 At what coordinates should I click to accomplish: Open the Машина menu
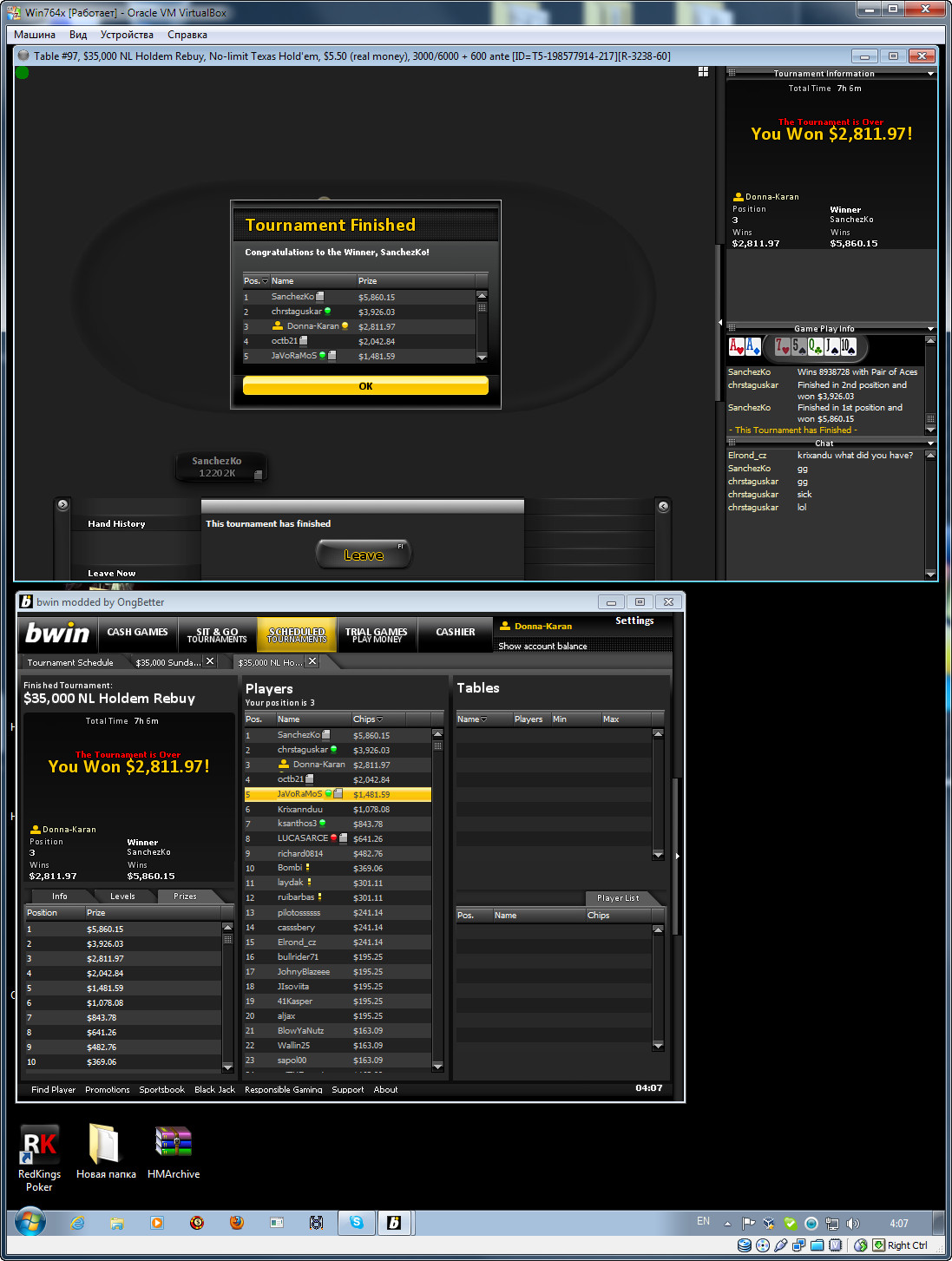click(35, 35)
